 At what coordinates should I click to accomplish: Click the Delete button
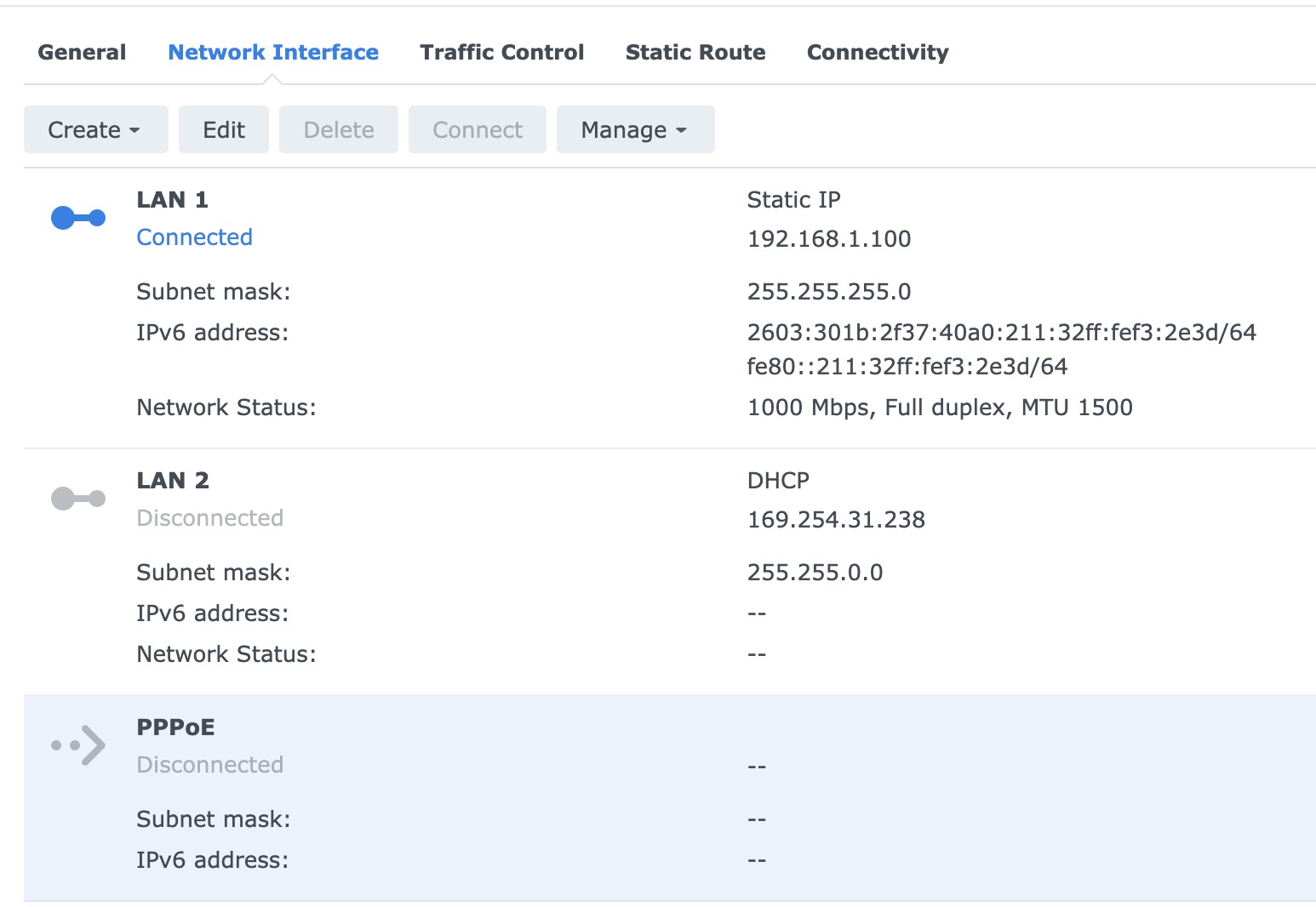(x=339, y=130)
